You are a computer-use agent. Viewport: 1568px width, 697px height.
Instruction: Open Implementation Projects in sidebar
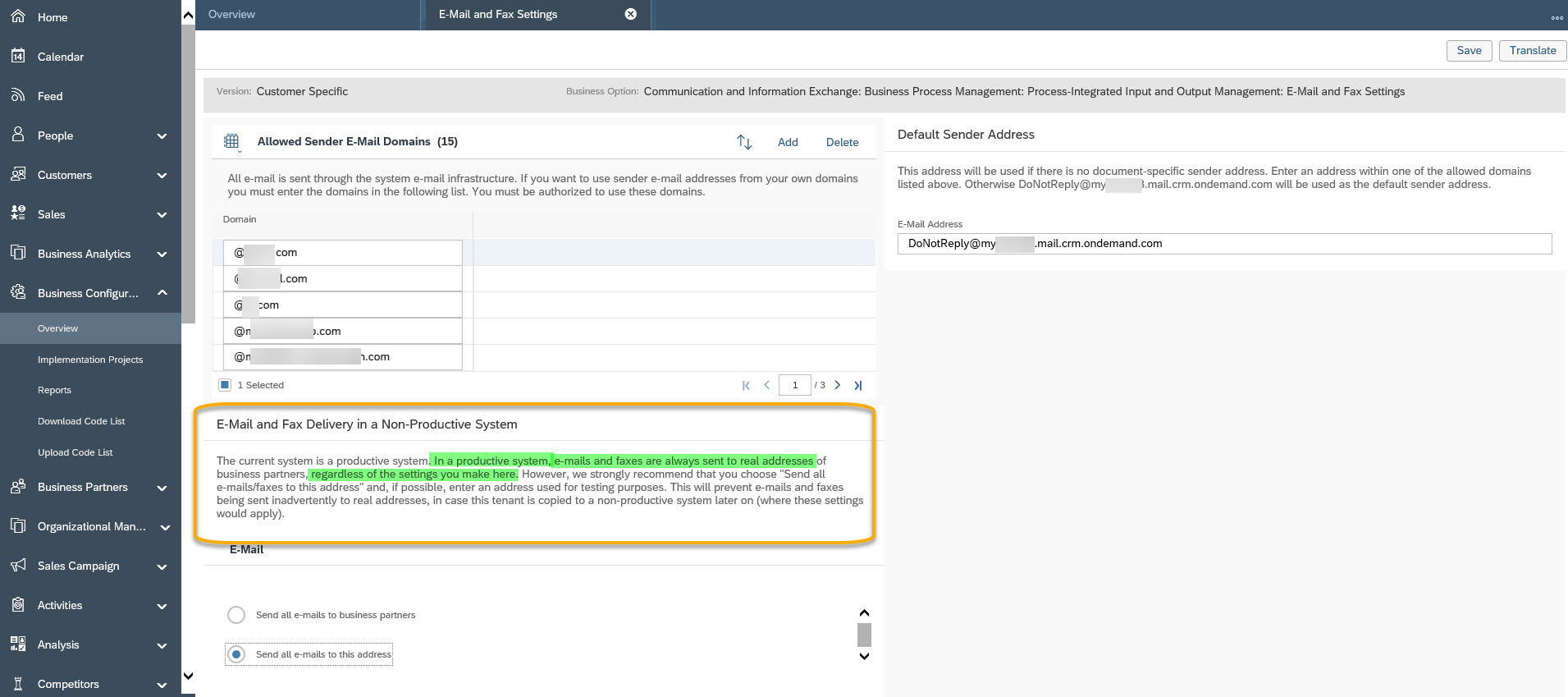point(90,360)
